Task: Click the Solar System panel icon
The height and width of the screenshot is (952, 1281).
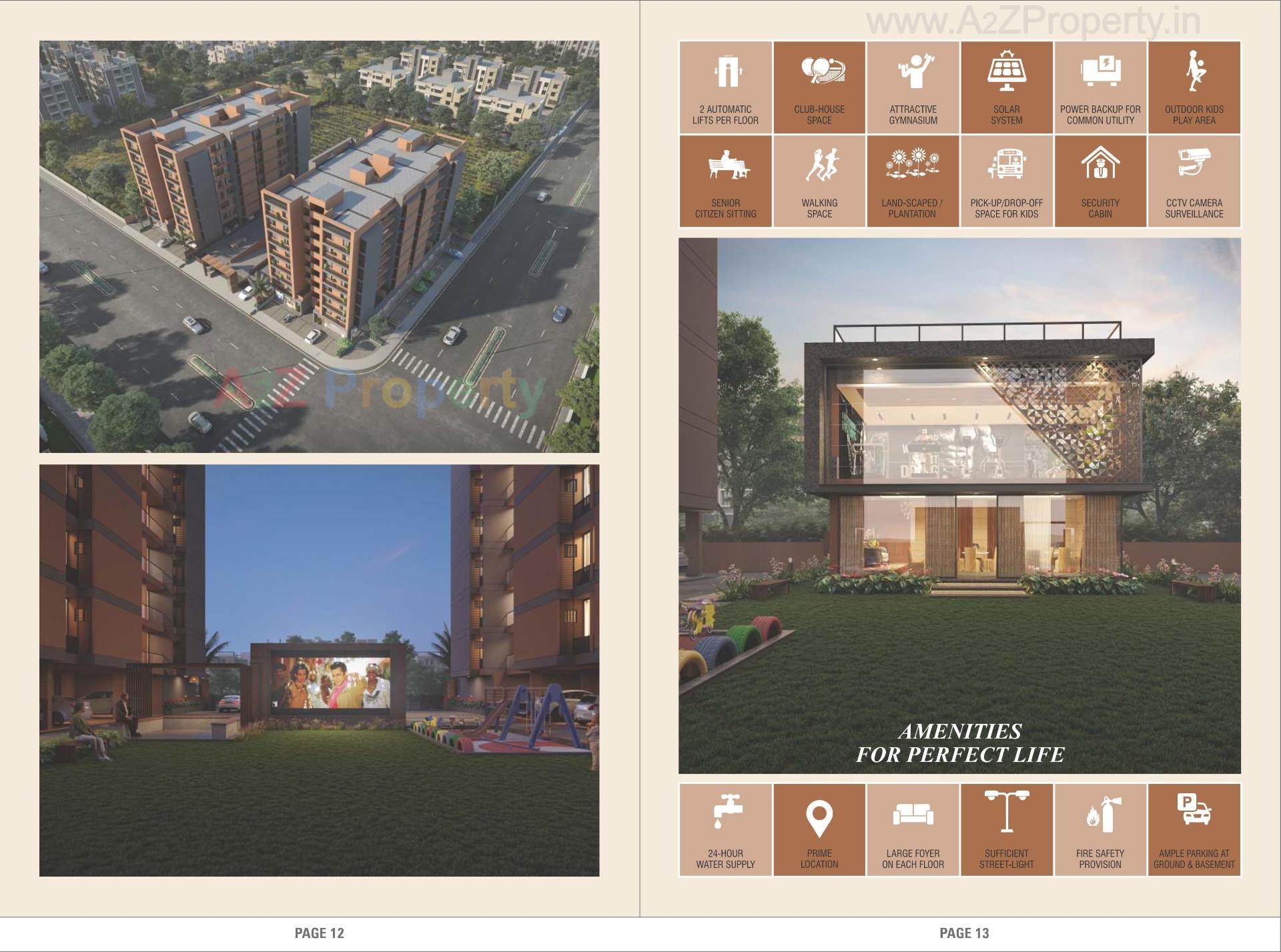Action: (1007, 70)
